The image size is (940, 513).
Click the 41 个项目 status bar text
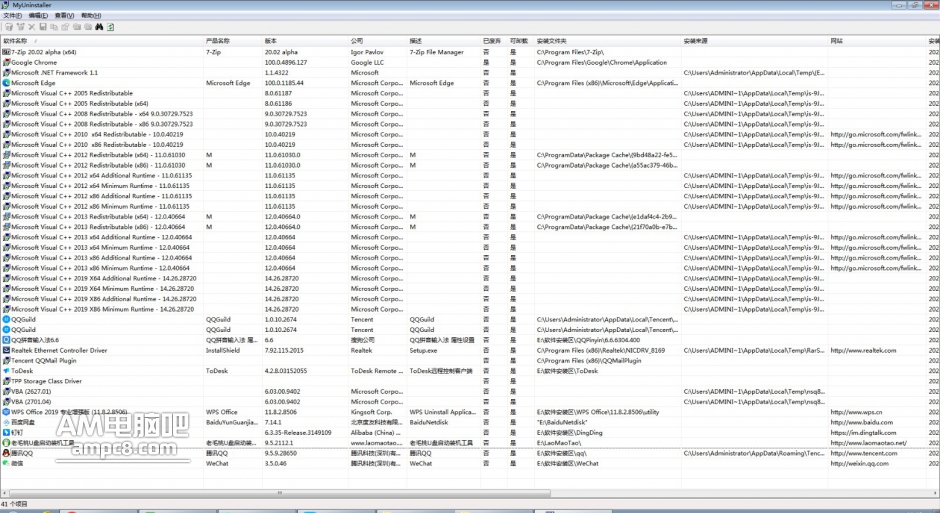[14, 504]
